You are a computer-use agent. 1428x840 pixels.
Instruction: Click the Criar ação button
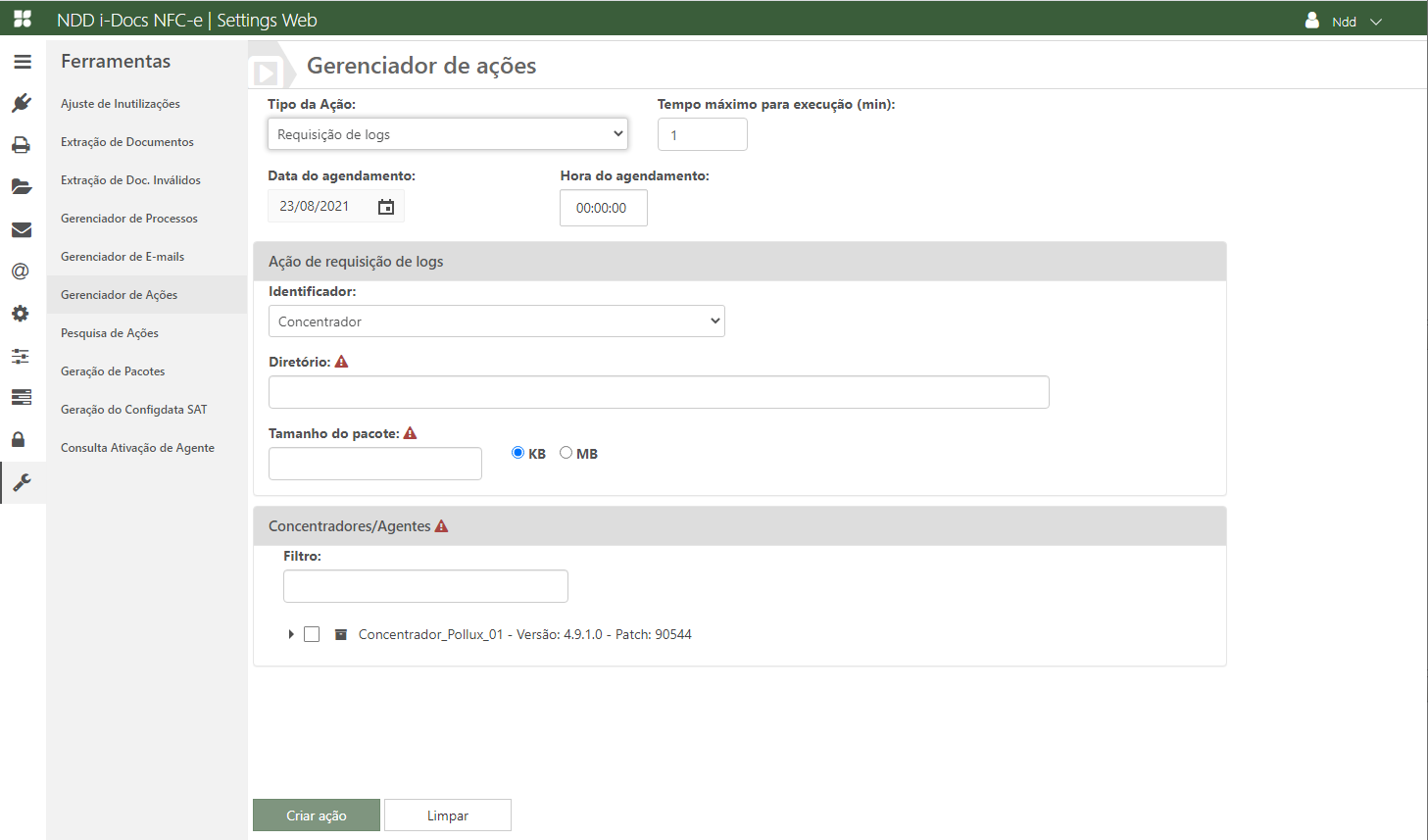pyautogui.click(x=316, y=815)
